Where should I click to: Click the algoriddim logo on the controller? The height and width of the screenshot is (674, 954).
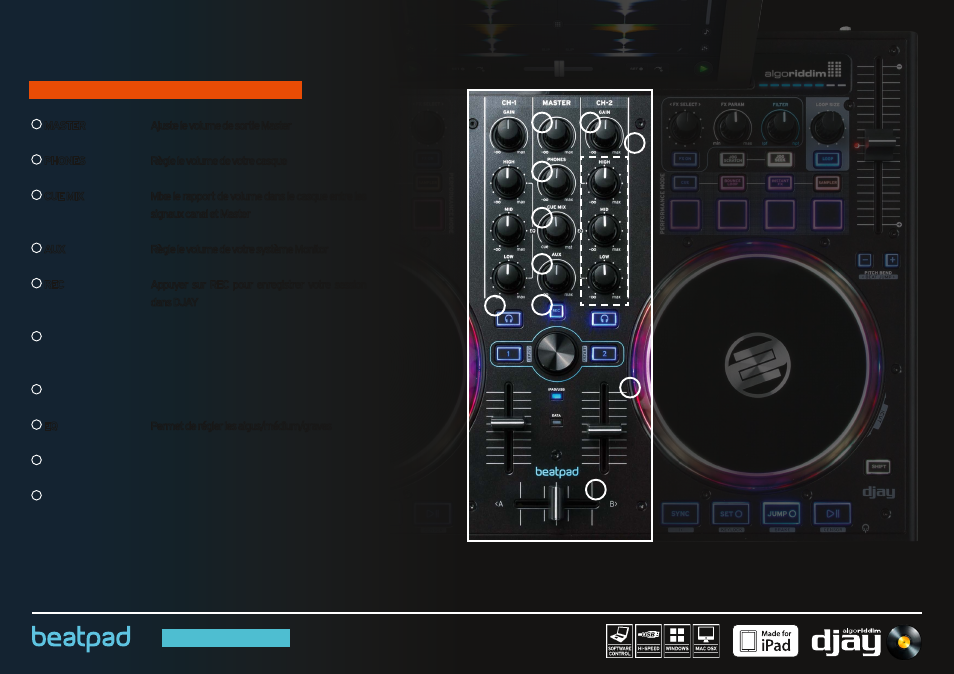click(803, 72)
